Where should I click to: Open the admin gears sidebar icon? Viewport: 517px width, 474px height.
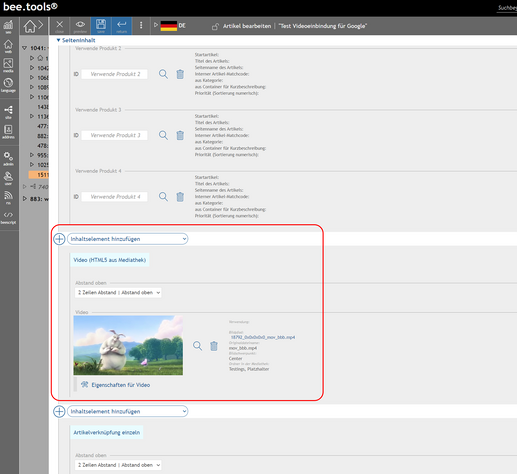[x=8, y=159]
